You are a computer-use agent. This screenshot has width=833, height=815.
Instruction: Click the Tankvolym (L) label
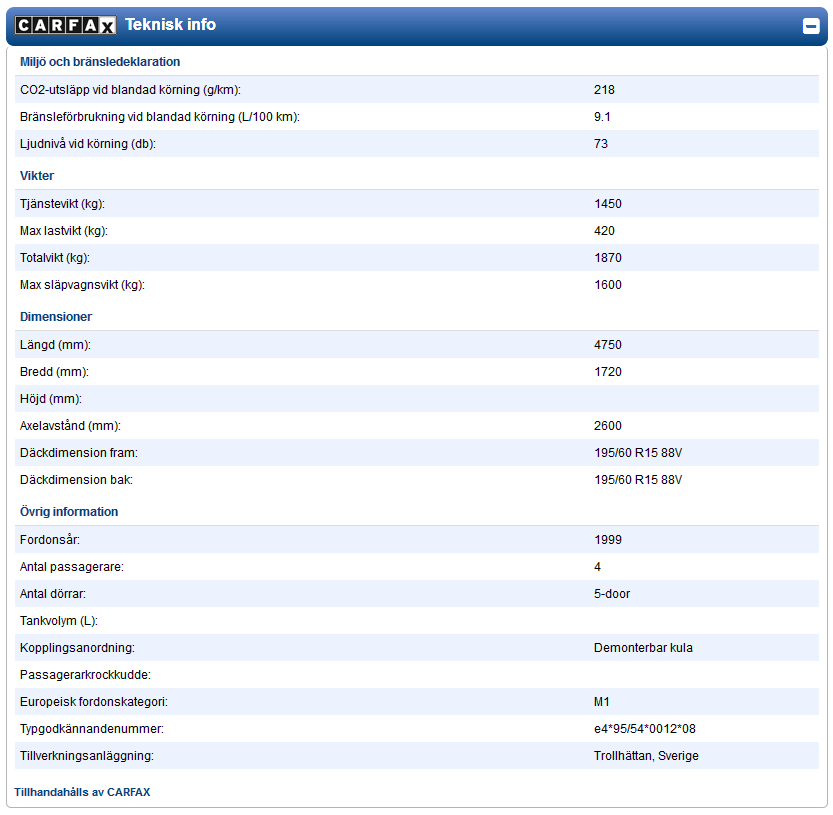[59, 621]
